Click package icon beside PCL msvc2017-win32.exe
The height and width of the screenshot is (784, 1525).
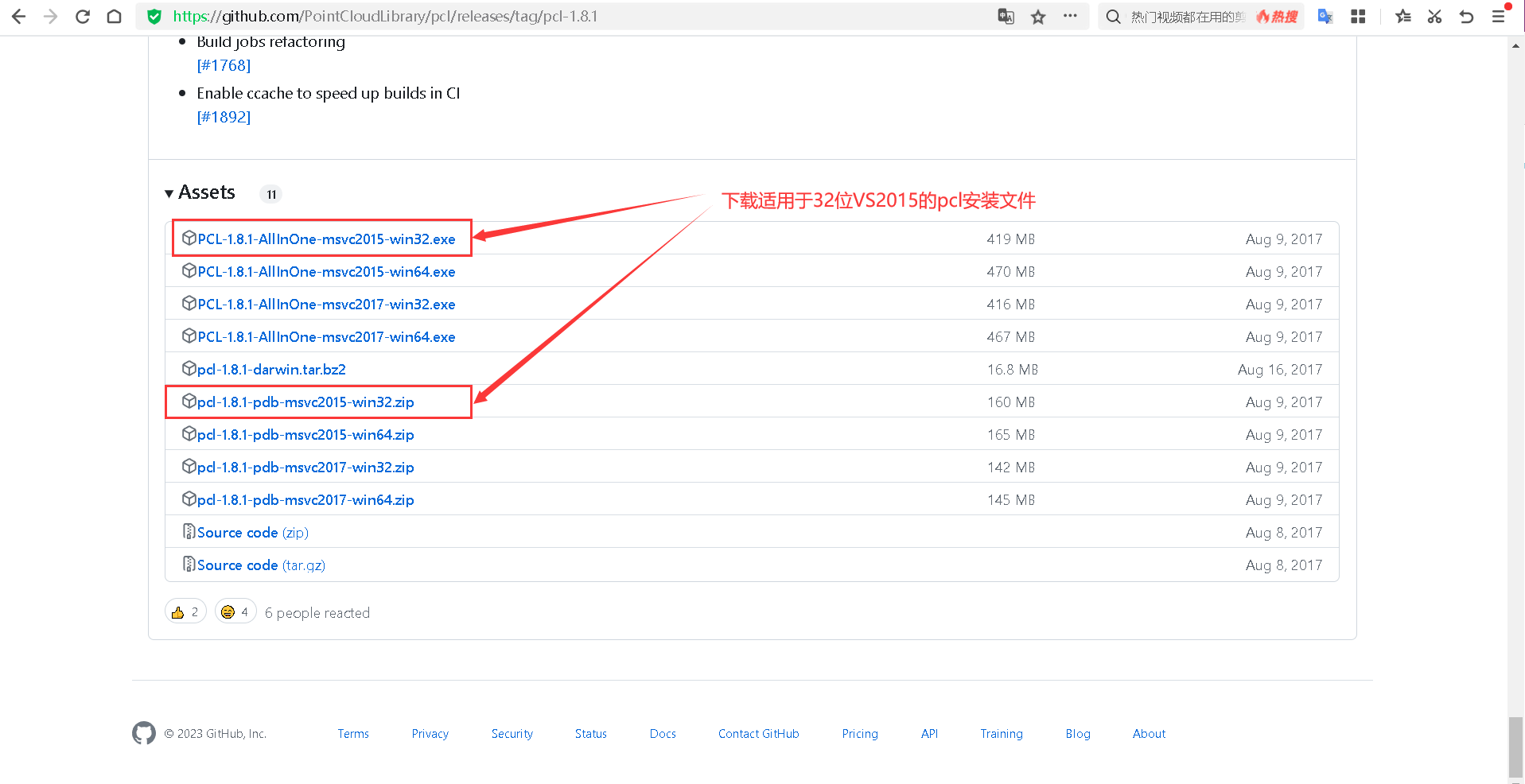[x=189, y=303]
